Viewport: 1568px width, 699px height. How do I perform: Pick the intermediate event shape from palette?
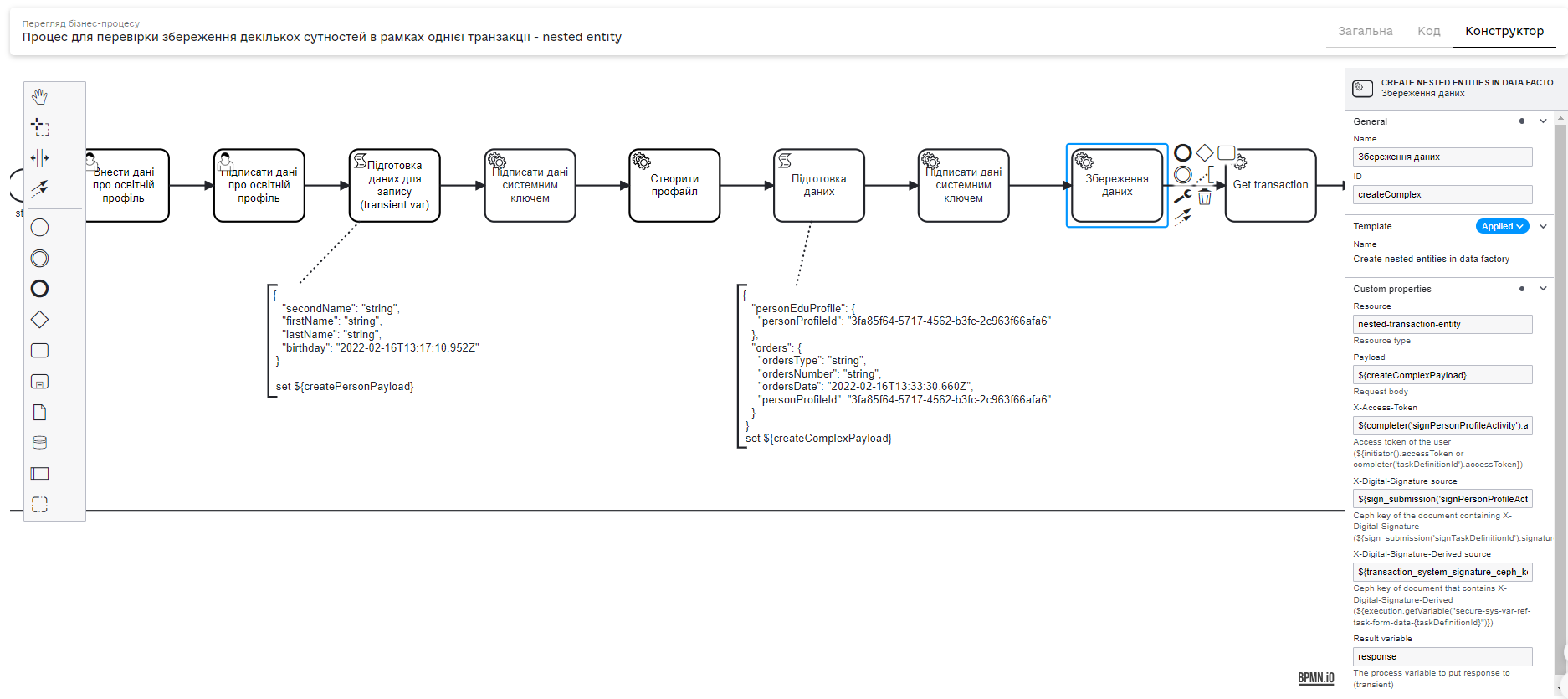pos(39,259)
